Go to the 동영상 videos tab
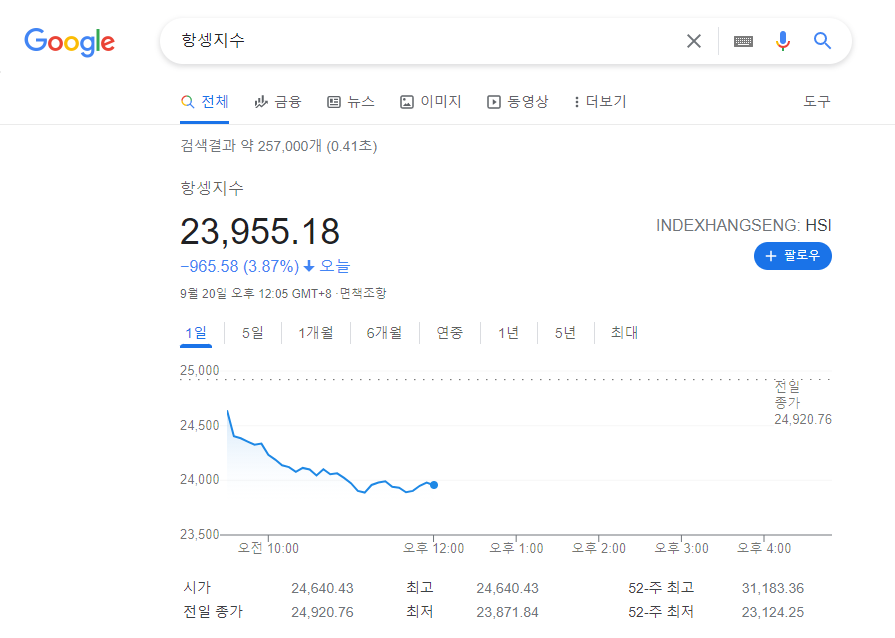This screenshot has width=895, height=638. point(518,102)
